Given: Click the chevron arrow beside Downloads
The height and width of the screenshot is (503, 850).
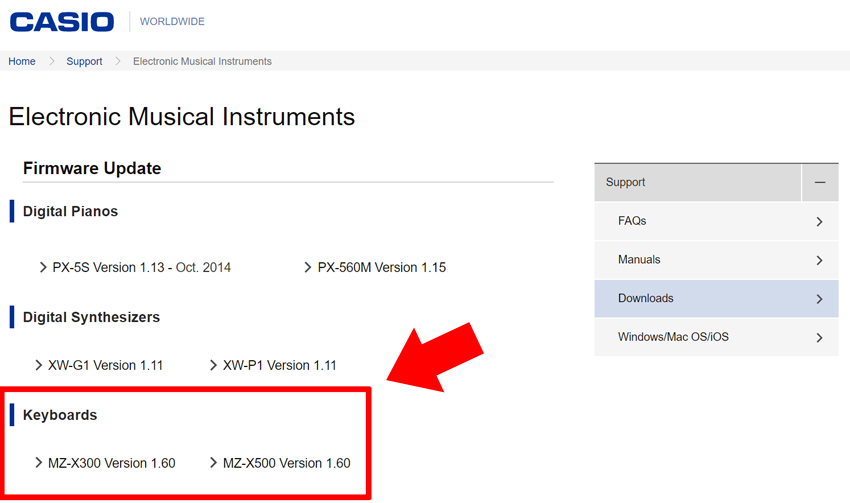Looking at the screenshot, I should (x=819, y=299).
